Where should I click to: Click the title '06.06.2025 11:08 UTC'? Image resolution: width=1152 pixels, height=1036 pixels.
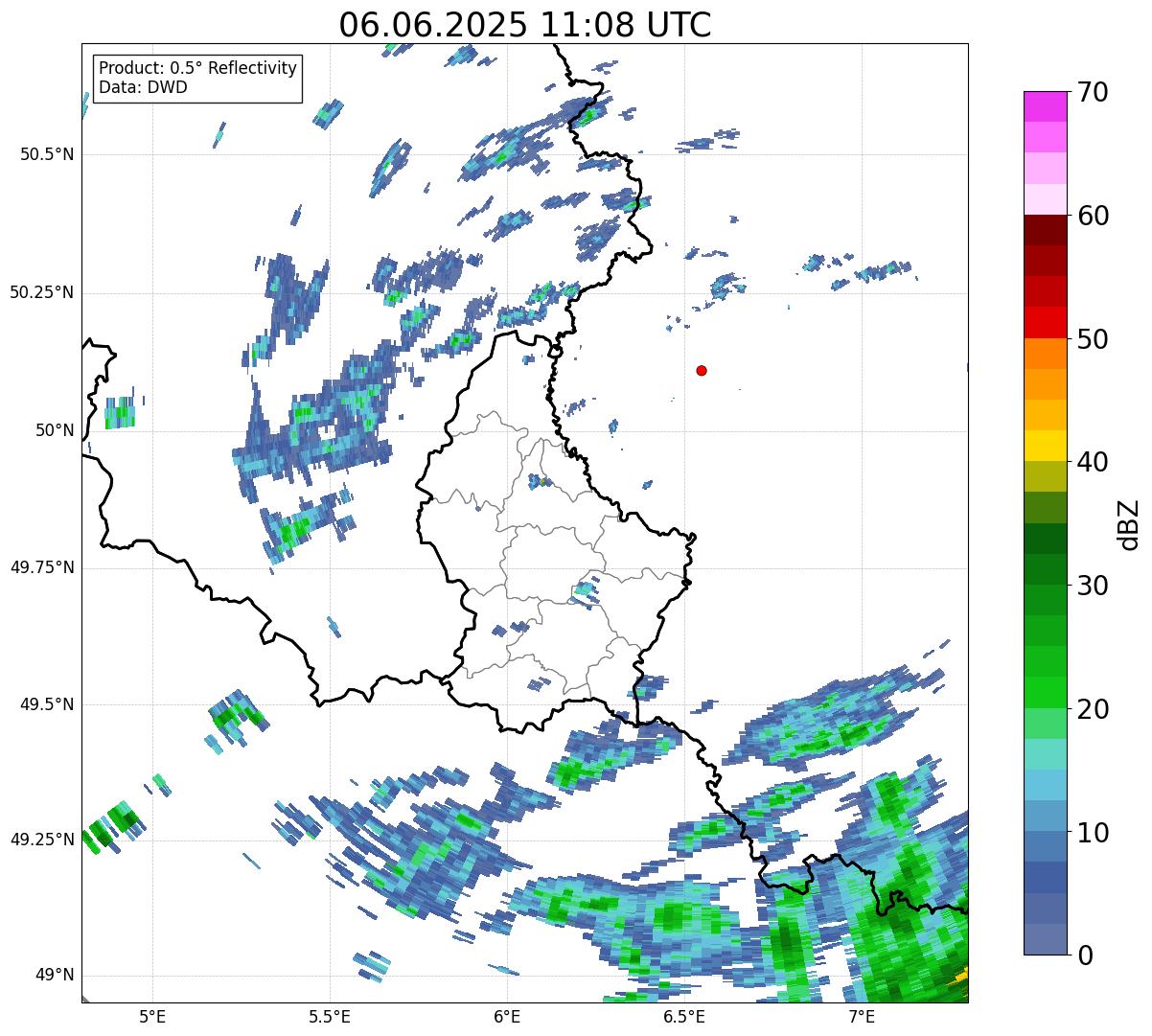[x=525, y=25]
